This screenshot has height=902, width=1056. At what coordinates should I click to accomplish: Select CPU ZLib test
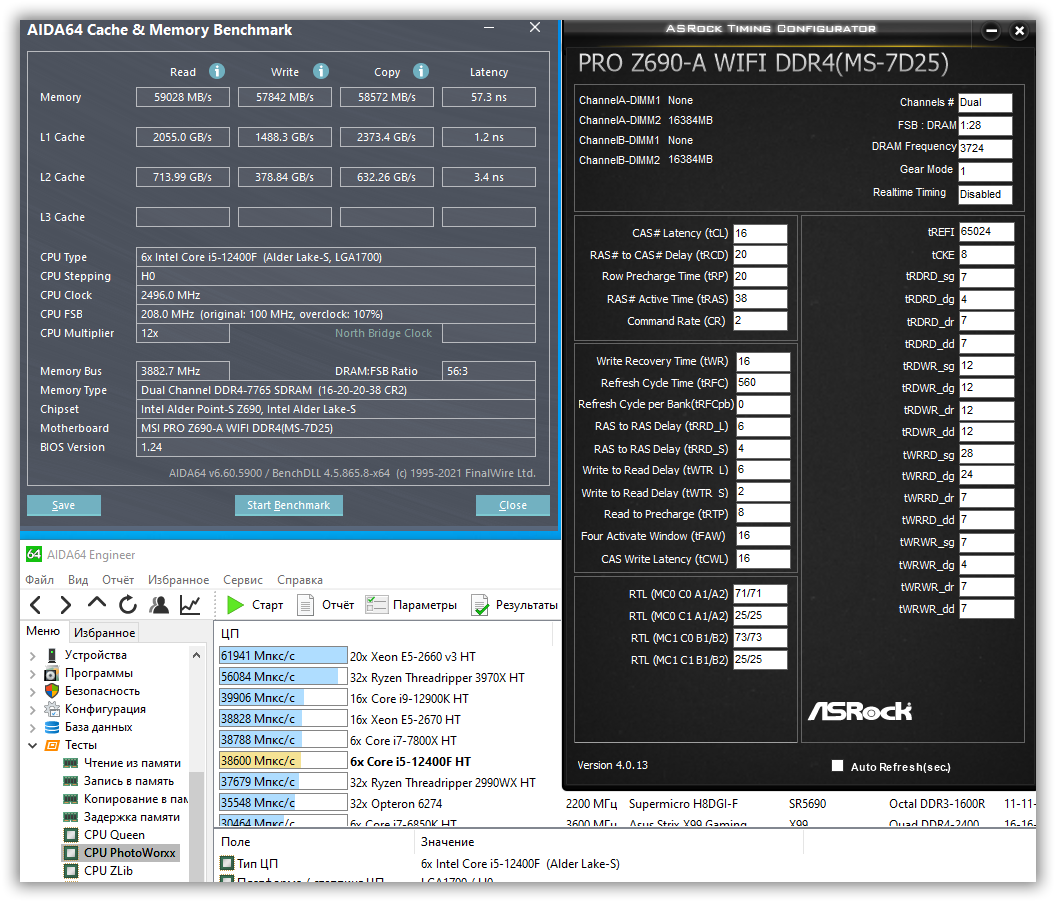[x=108, y=870]
